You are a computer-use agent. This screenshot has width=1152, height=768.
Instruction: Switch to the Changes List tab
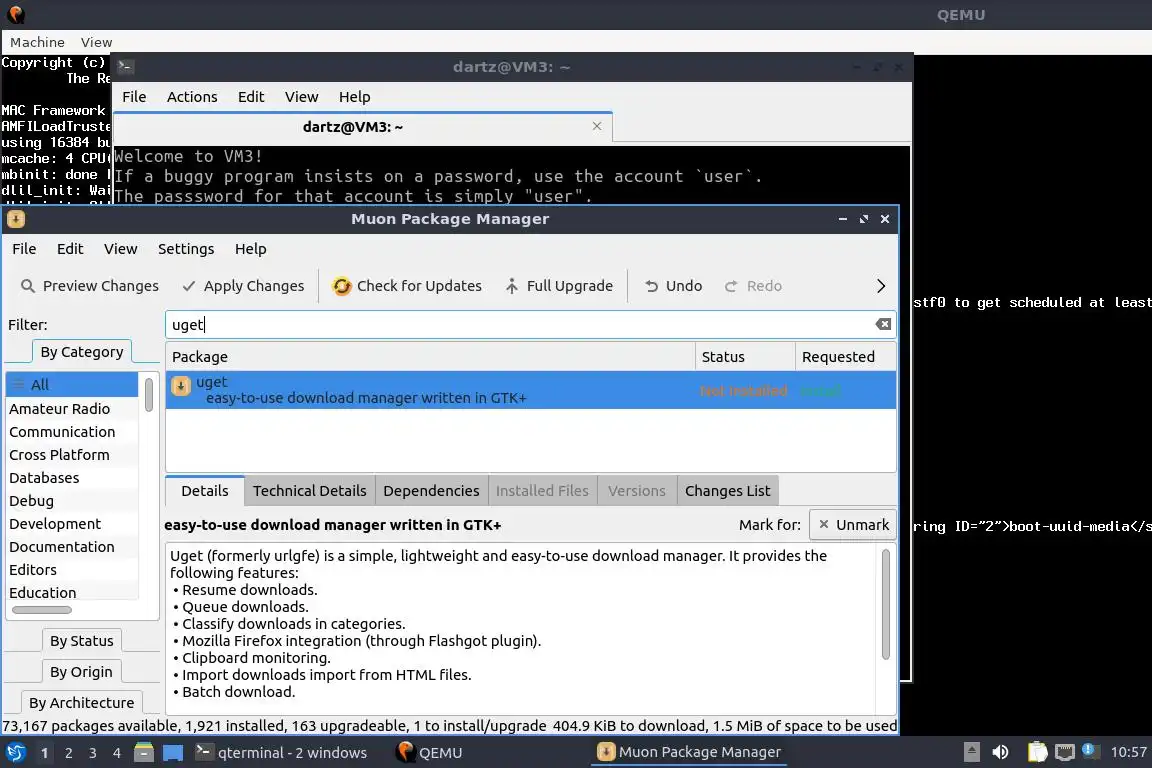point(727,491)
